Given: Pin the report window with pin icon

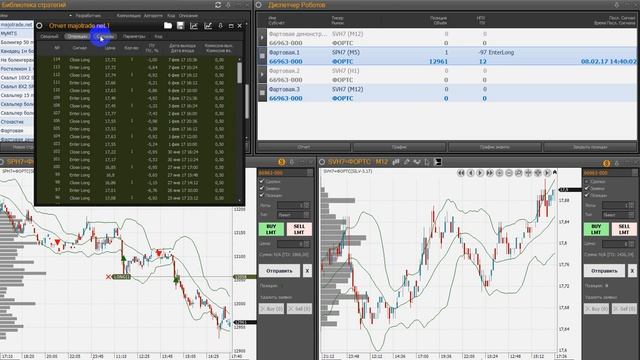Looking at the screenshot, I should coord(220,26).
